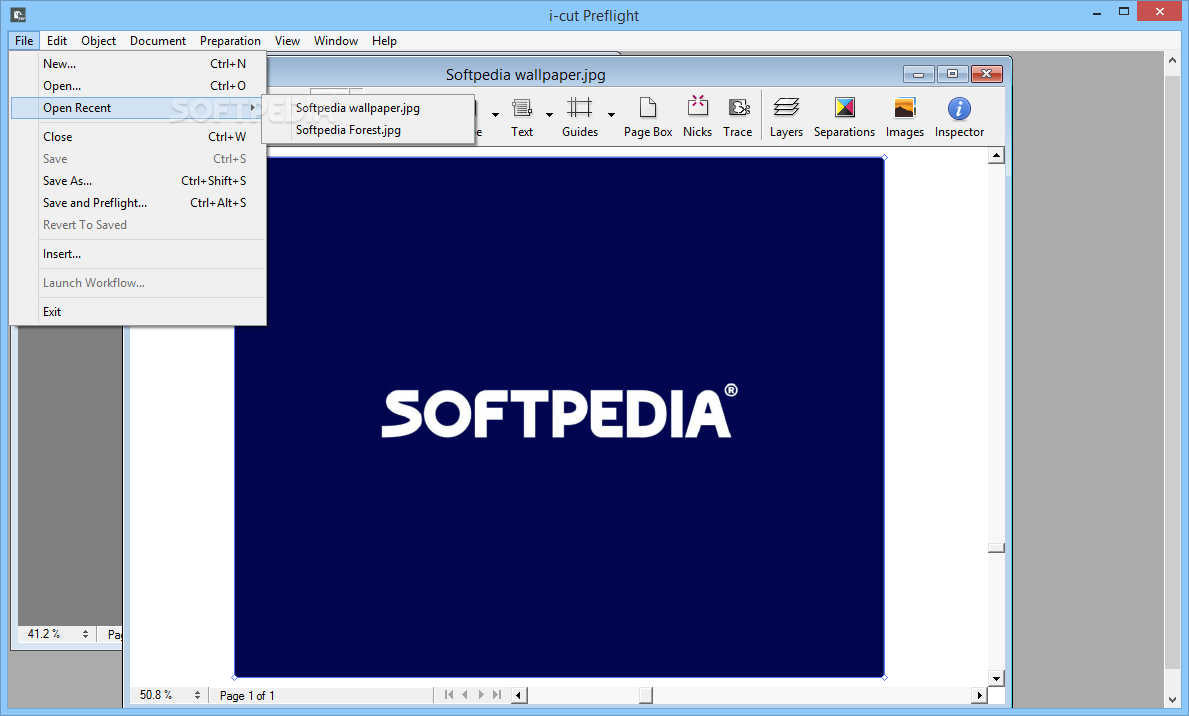Show the Separations panel
1189x716 pixels.
(x=844, y=117)
